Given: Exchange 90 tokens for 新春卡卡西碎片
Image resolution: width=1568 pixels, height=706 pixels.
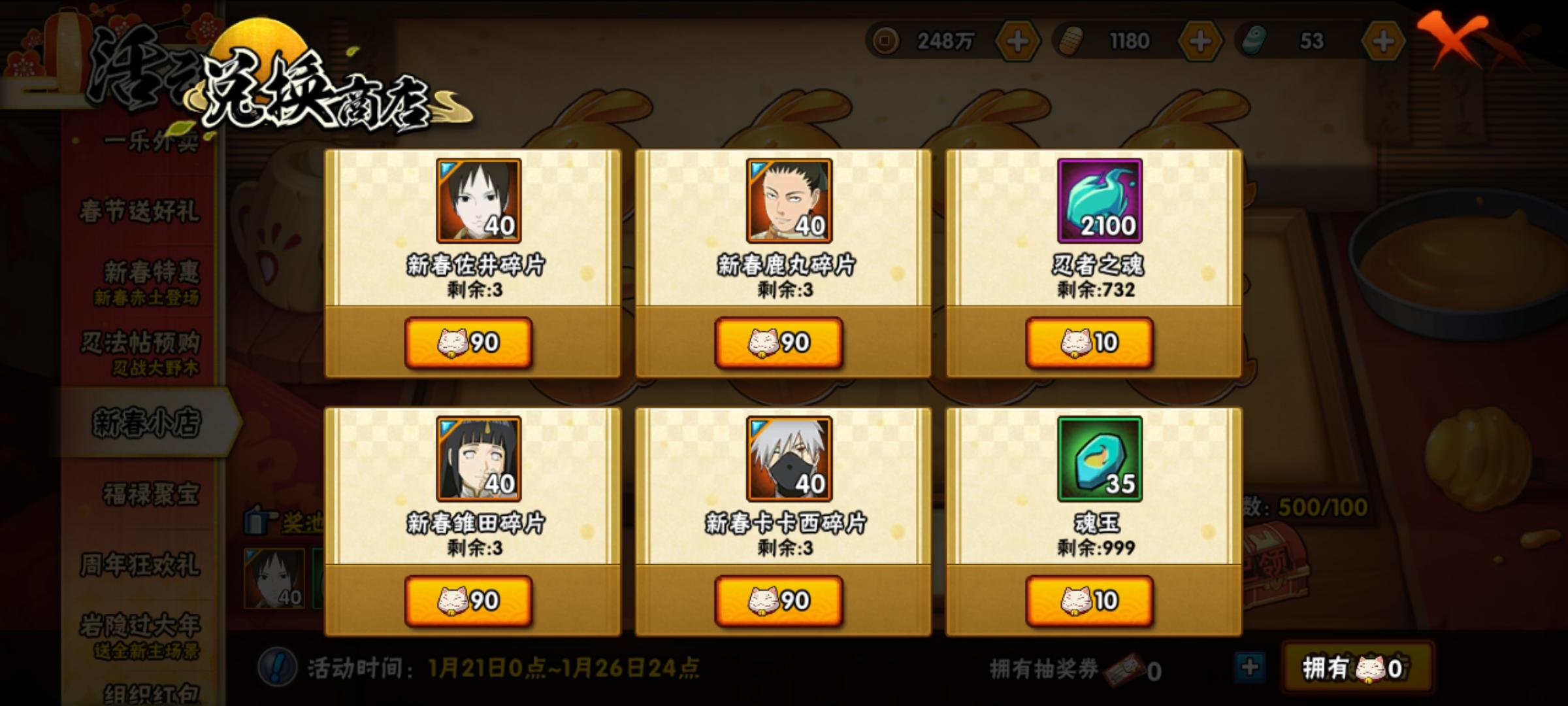Looking at the screenshot, I should (x=779, y=601).
